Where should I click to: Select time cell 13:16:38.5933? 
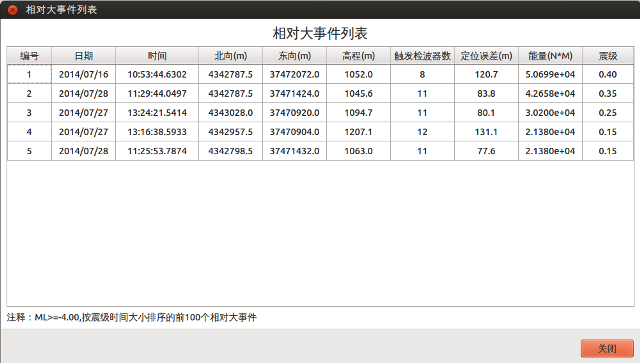pyautogui.click(x=157, y=132)
